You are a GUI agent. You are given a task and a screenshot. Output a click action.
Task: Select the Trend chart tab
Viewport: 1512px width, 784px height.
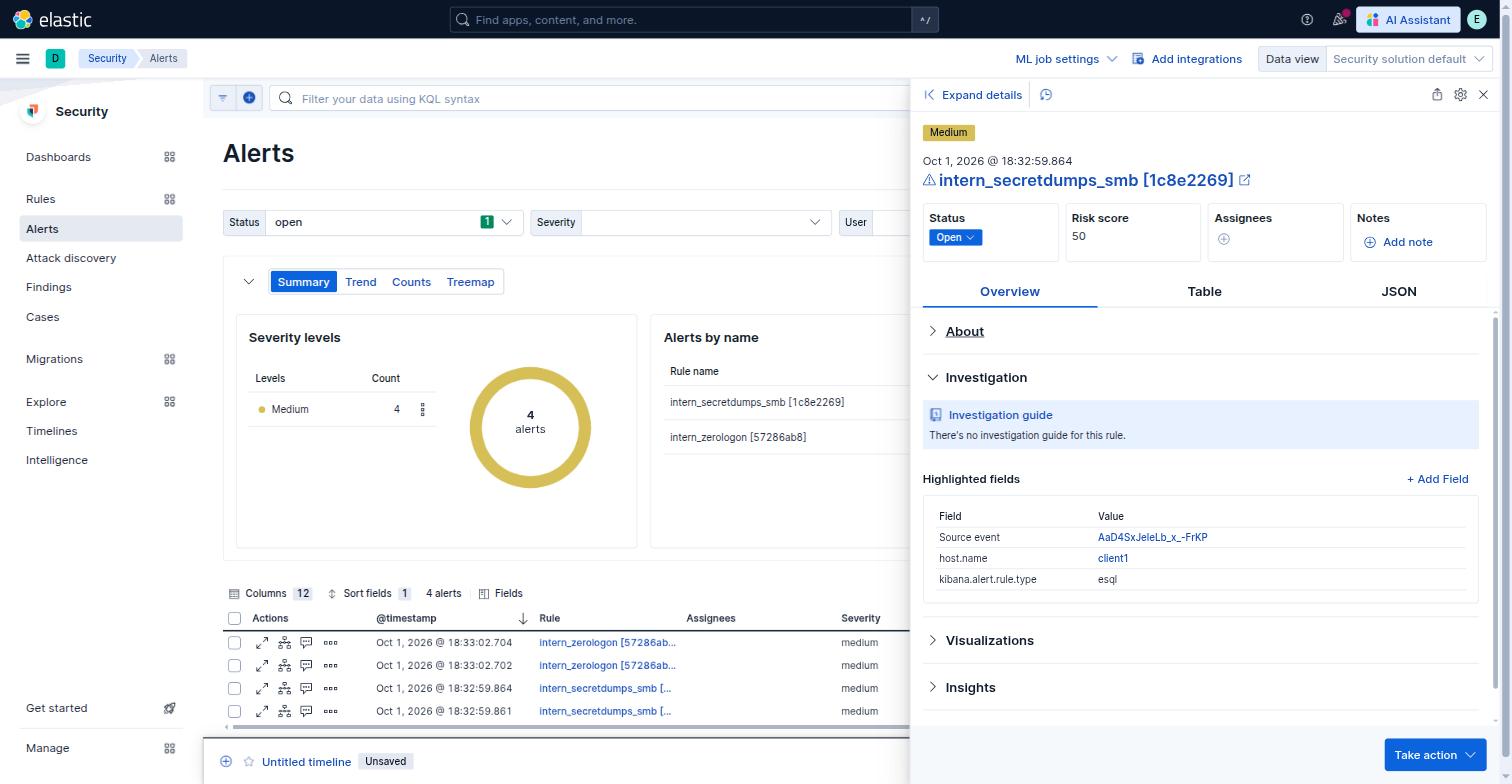[361, 282]
